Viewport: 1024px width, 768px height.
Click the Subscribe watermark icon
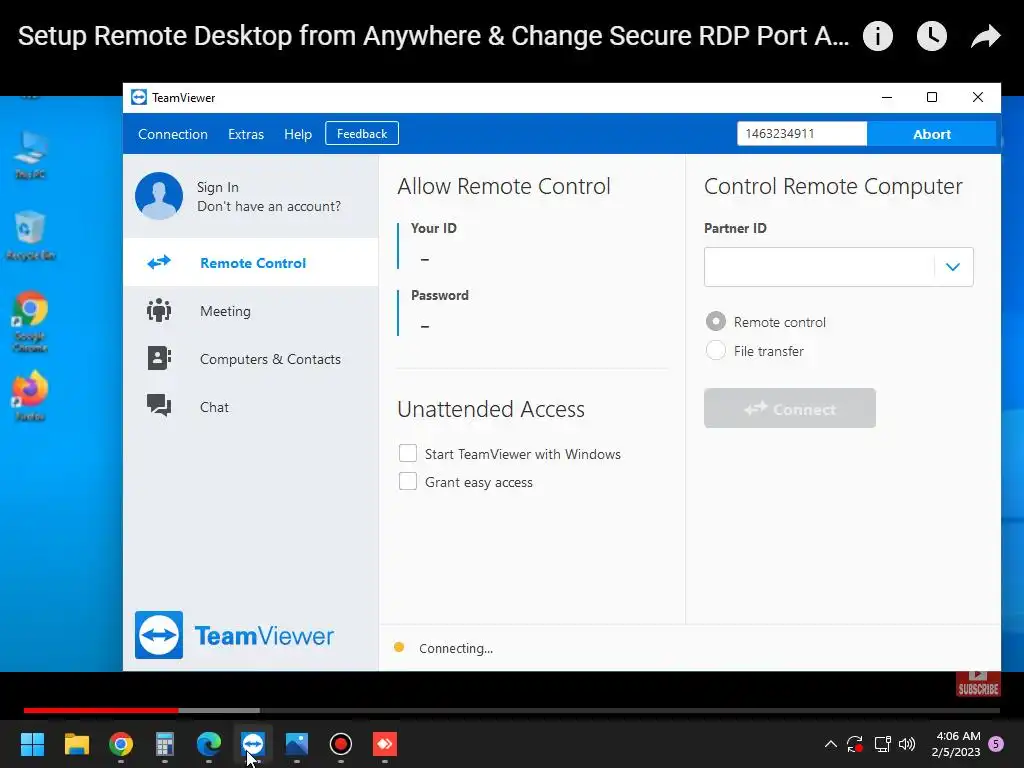[x=978, y=683]
